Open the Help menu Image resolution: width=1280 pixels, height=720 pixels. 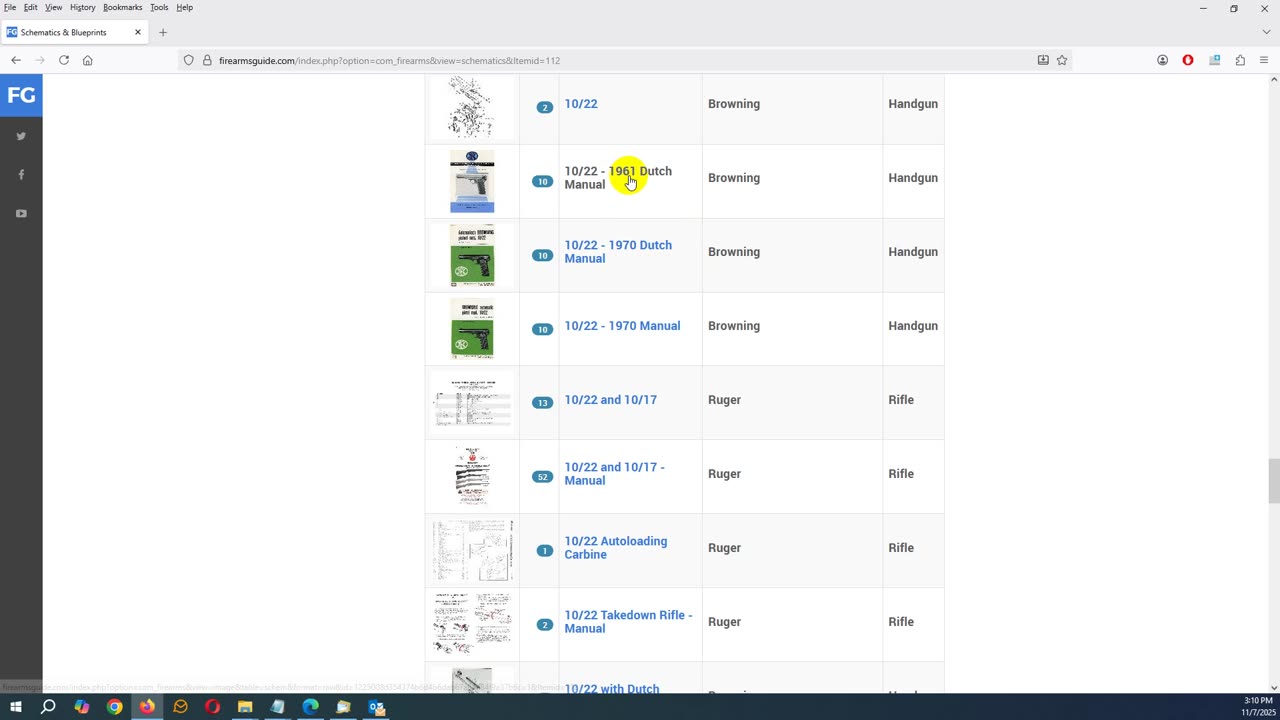click(185, 7)
